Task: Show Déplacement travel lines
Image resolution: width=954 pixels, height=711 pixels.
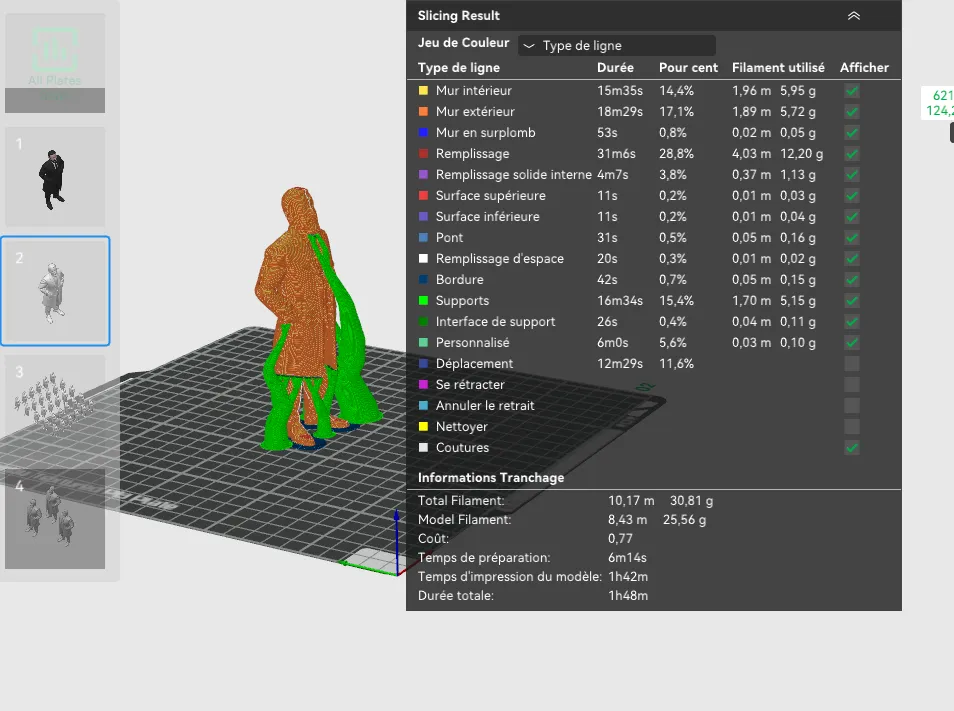Action: 852,364
